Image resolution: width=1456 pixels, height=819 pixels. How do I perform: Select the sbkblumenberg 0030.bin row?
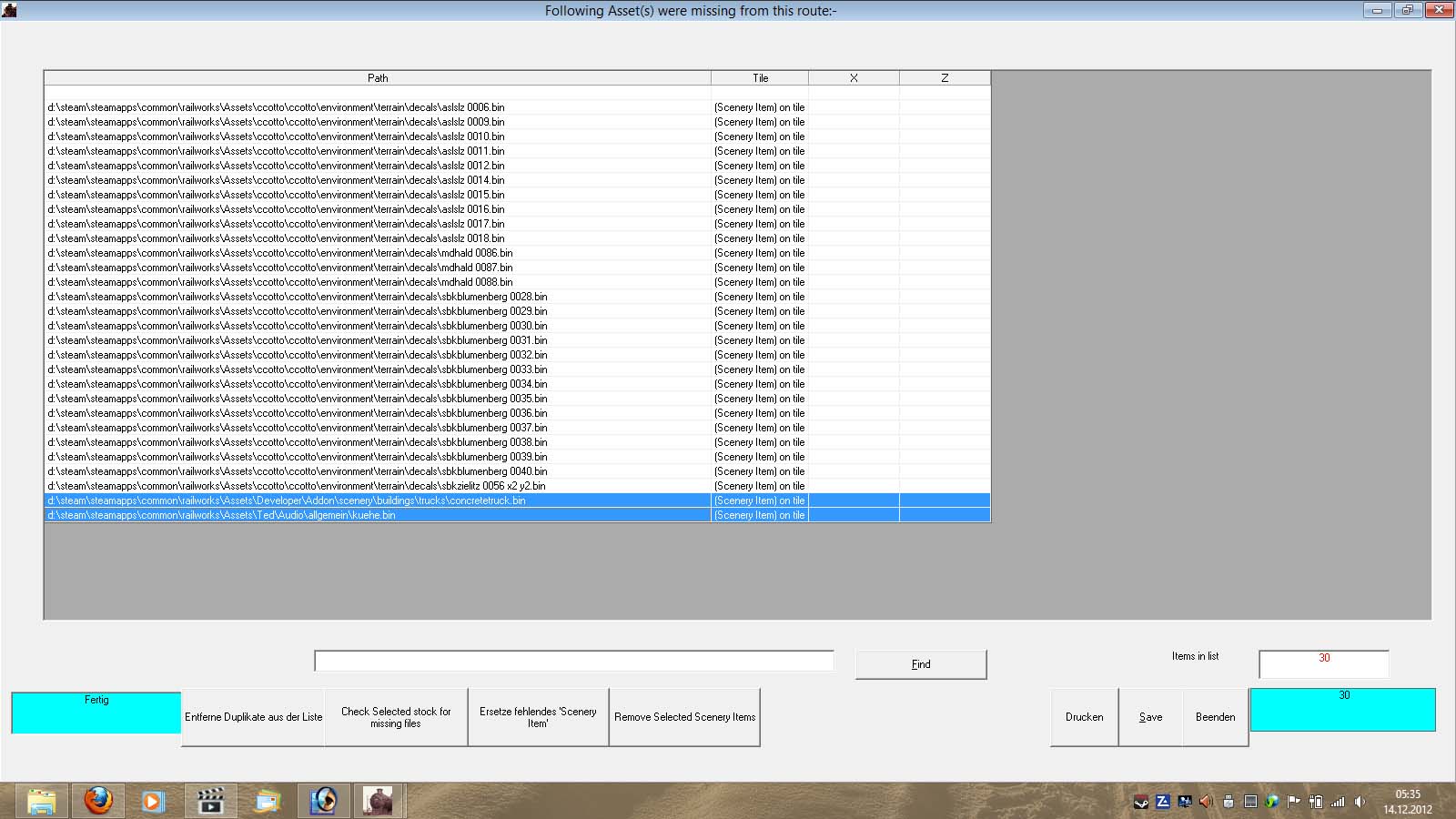pyautogui.click(x=517, y=326)
